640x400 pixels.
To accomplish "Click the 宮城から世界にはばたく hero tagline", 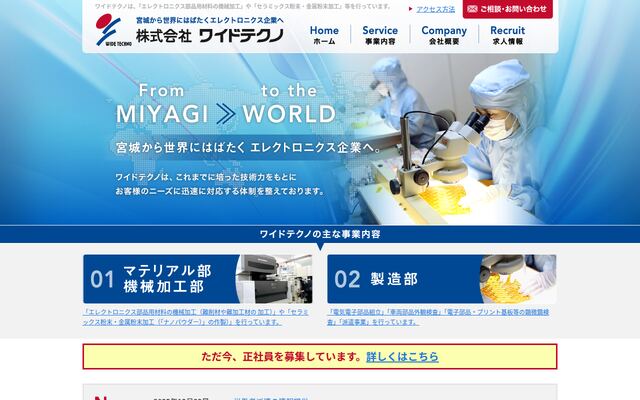I will point(248,147).
